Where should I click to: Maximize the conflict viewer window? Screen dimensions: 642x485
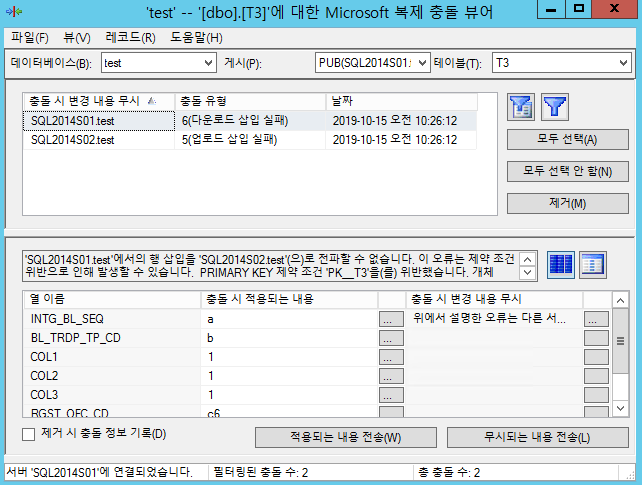(x=579, y=9)
